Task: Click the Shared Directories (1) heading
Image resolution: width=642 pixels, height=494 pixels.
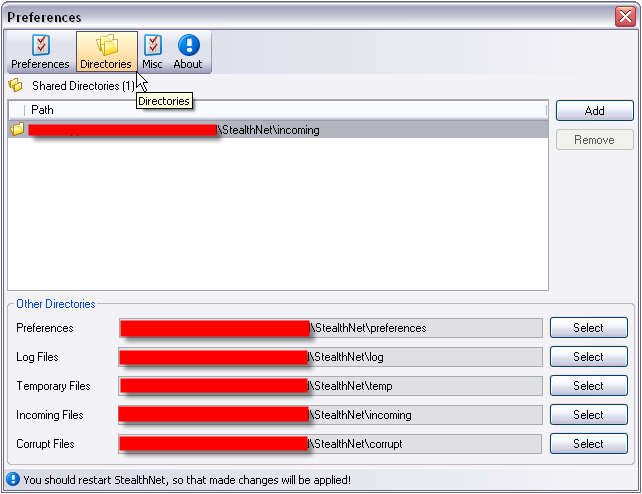Action: click(x=83, y=86)
